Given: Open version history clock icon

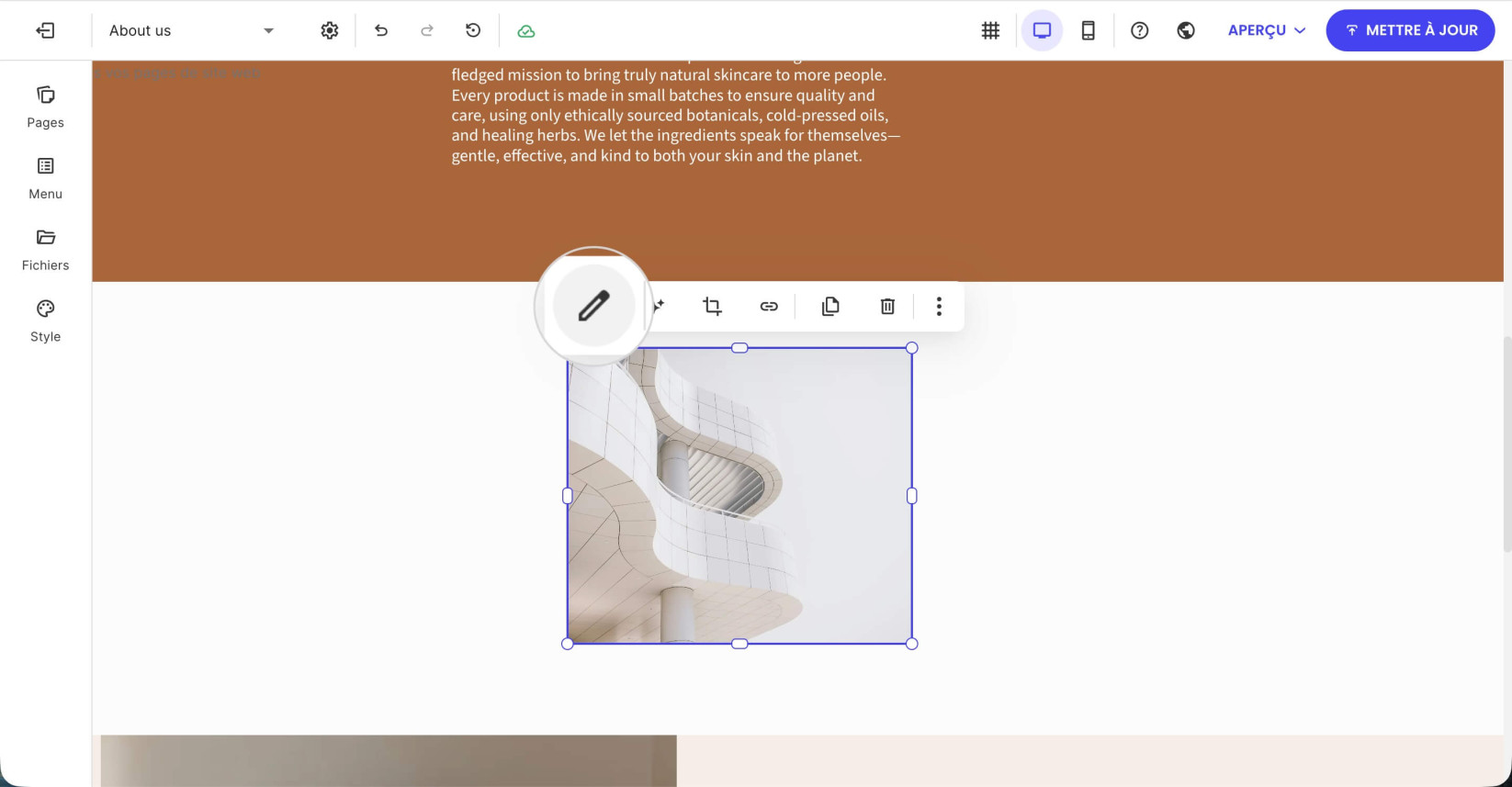Looking at the screenshot, I should [x=473, y=30].
